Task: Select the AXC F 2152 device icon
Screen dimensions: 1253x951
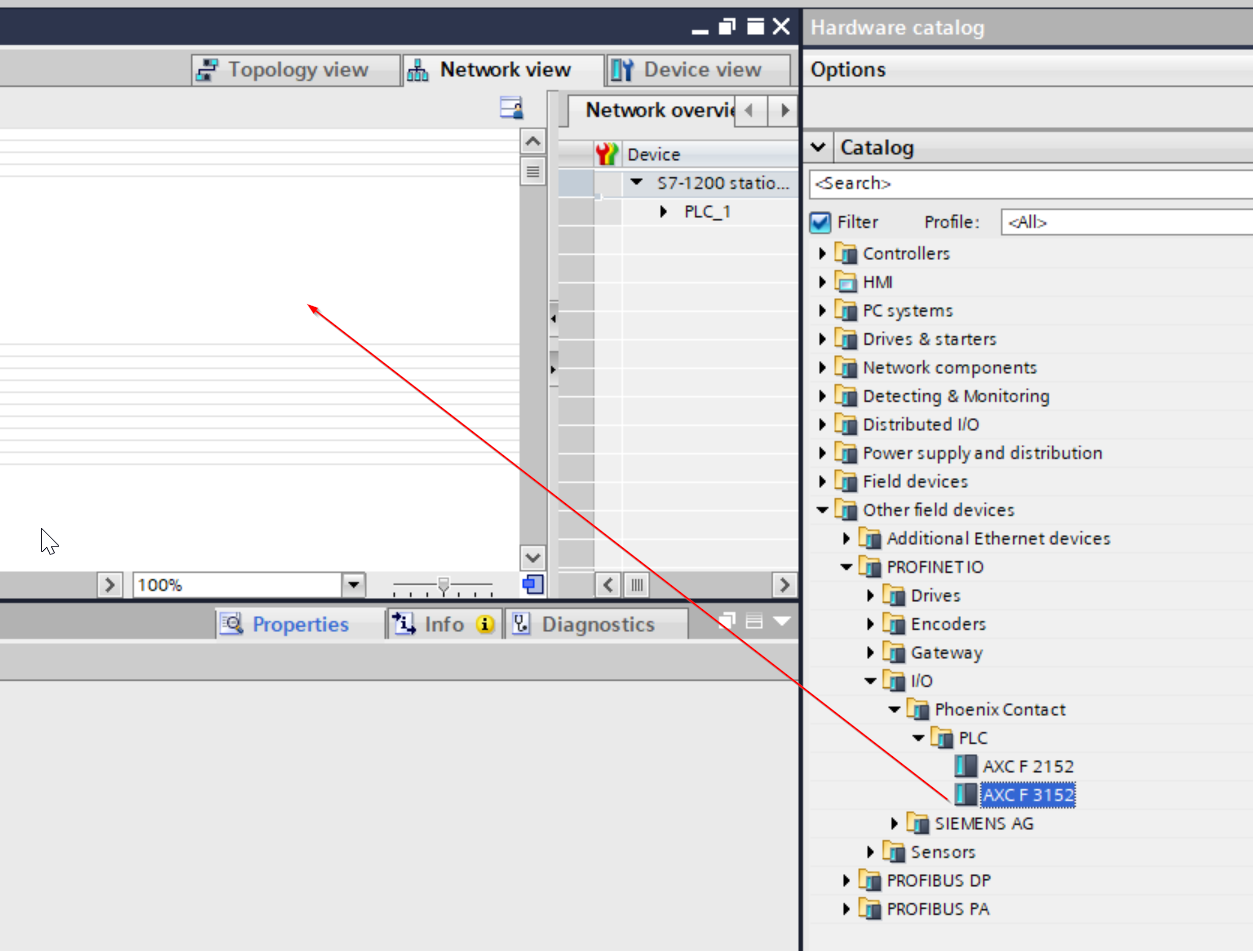Action: pyautogui.click(x=965, y=766)
